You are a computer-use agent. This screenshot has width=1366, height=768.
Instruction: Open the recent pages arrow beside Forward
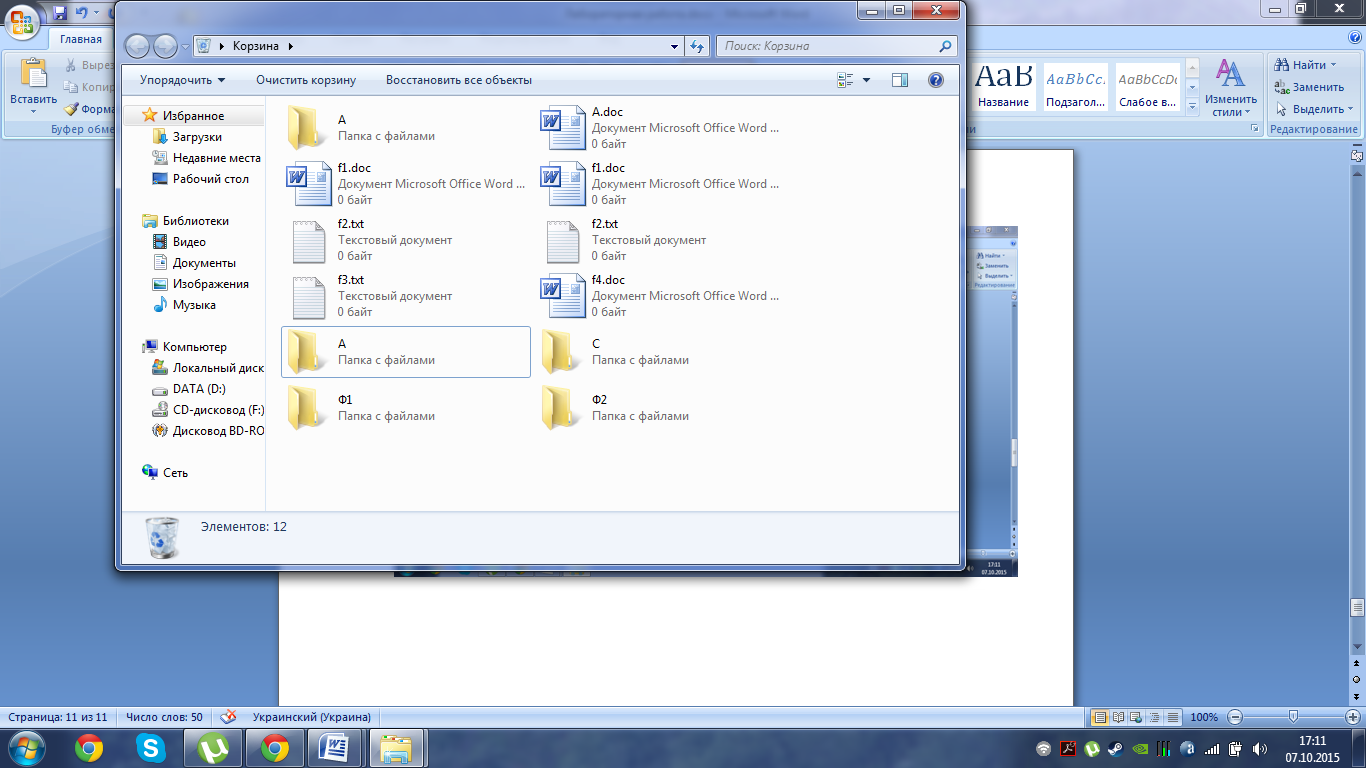[x=185, y=47]
